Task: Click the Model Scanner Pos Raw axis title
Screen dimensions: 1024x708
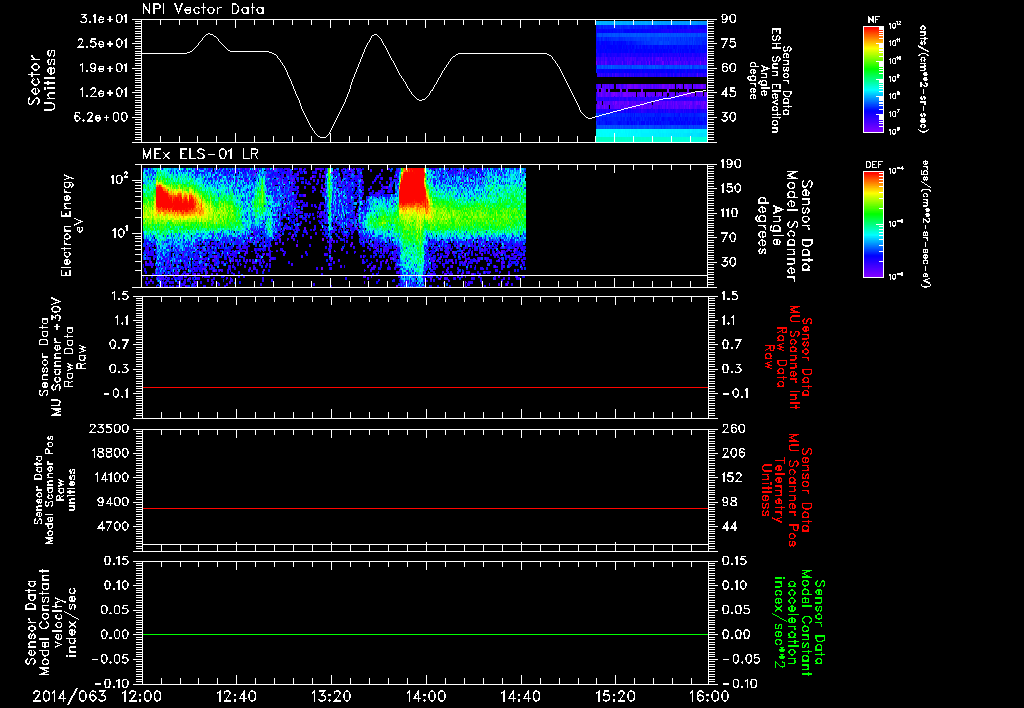Action: tap(55, 490)
